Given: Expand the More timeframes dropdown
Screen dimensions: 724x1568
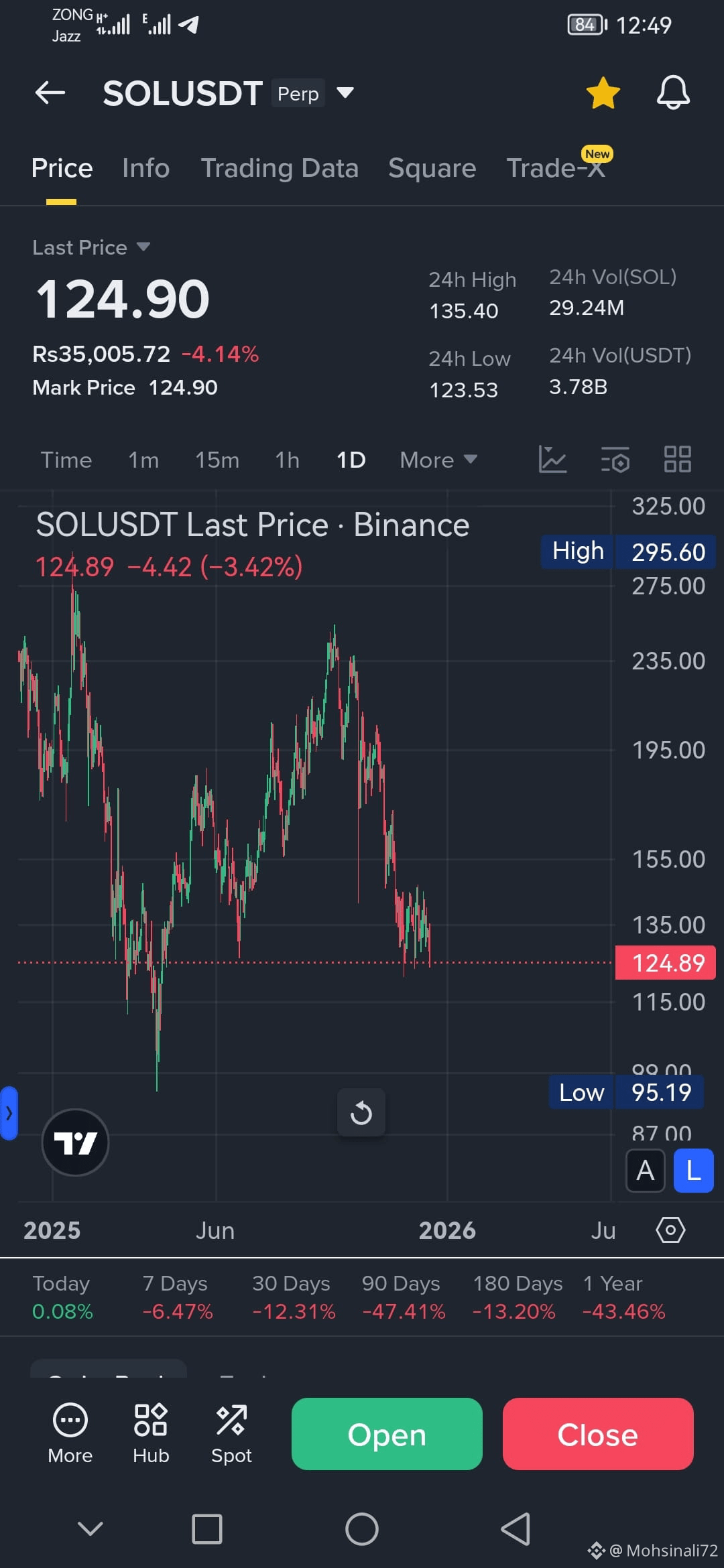Looking at the screenshot, I should (x=438, y=460).
